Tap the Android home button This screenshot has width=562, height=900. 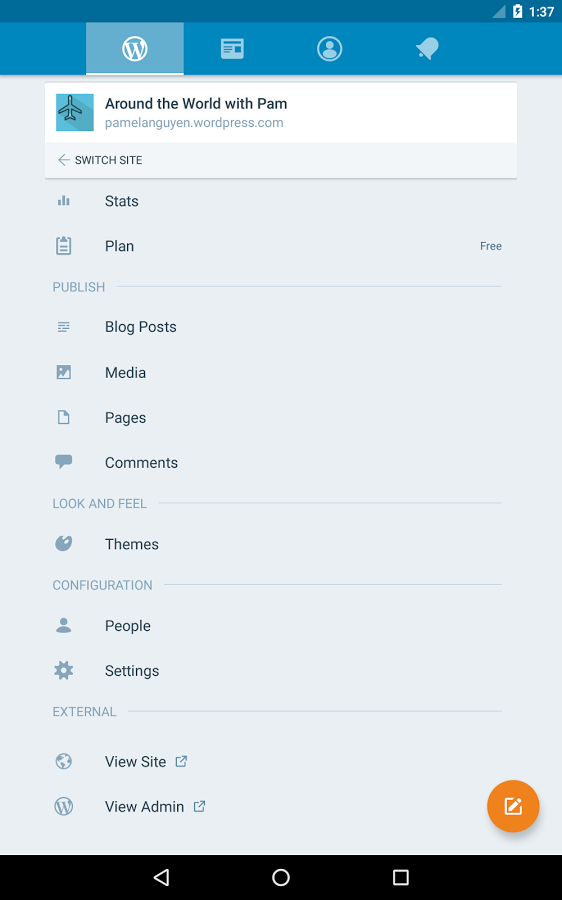[281, 877]
